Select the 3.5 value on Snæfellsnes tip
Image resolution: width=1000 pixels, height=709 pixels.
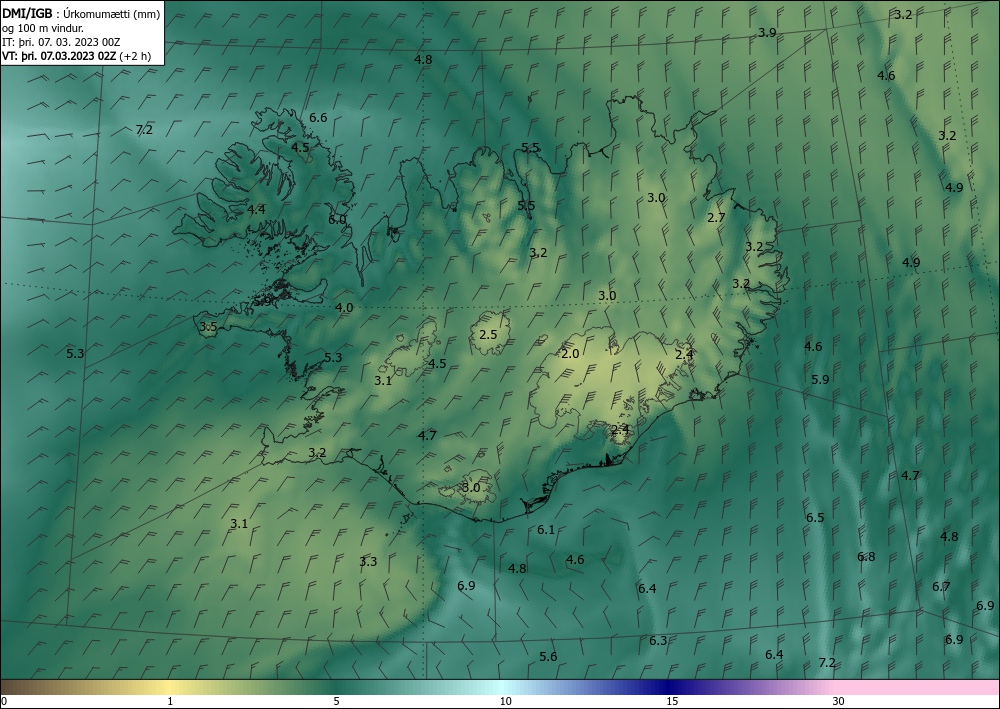coord(209,327)
